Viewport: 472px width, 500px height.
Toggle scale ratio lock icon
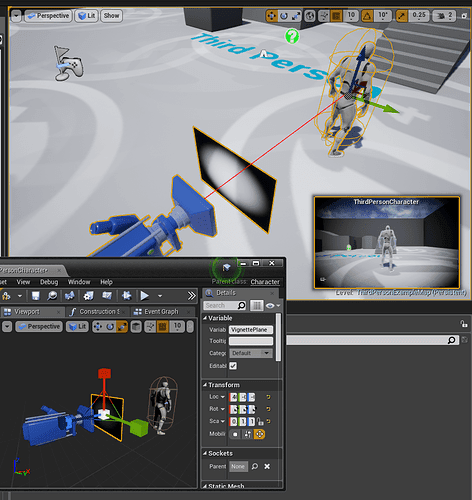pos(260,422)
